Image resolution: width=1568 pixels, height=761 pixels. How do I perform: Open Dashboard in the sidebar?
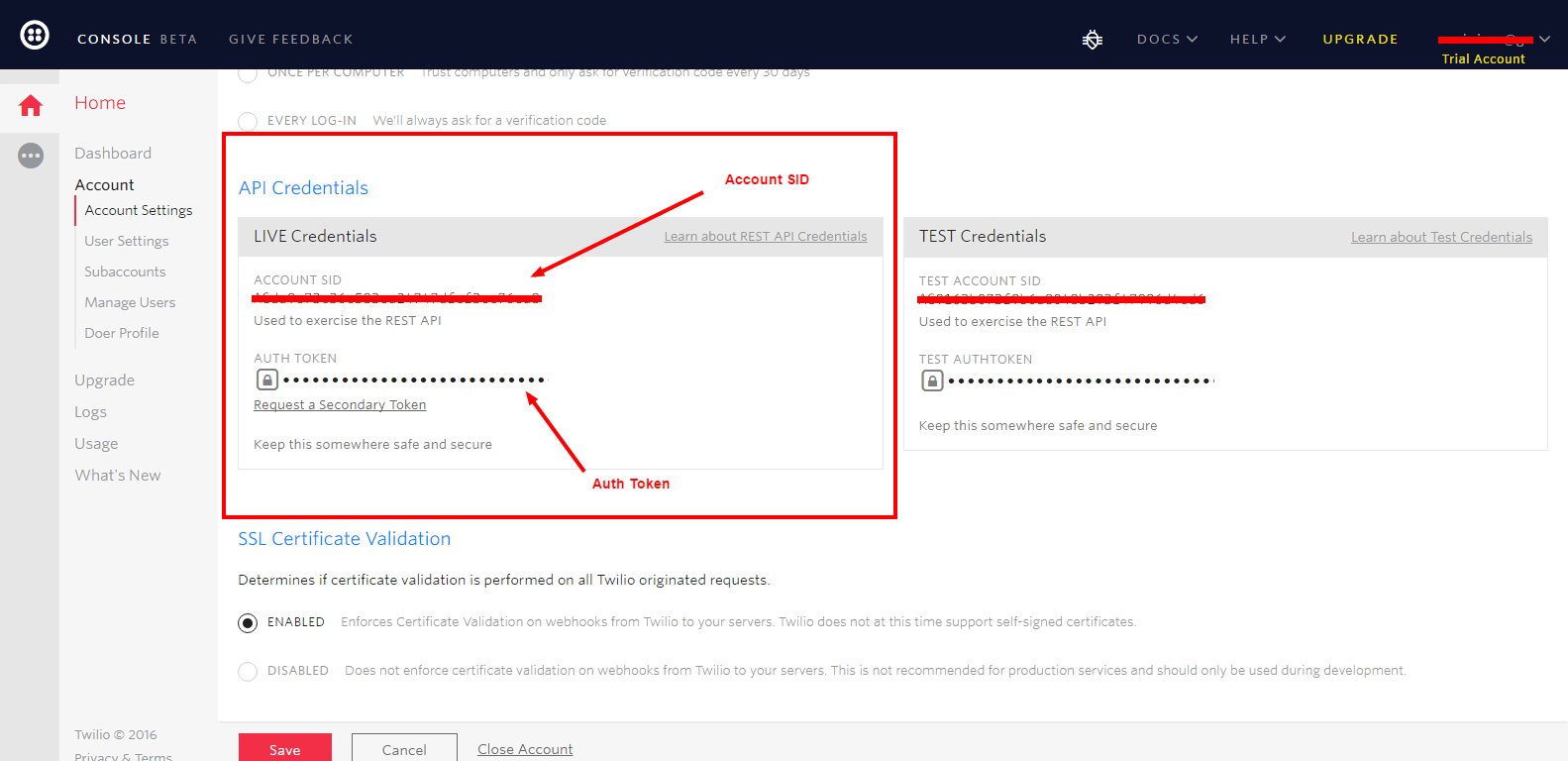113,153
